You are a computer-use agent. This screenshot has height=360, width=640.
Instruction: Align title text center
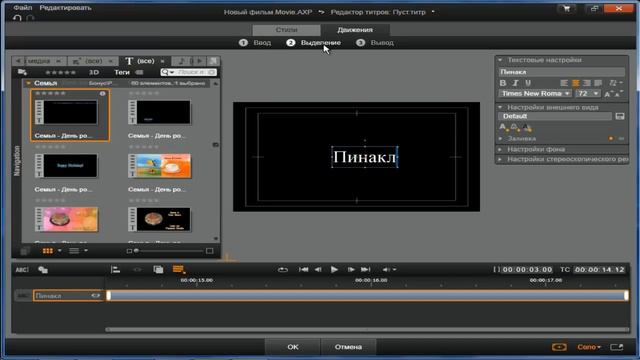point(576,83)
